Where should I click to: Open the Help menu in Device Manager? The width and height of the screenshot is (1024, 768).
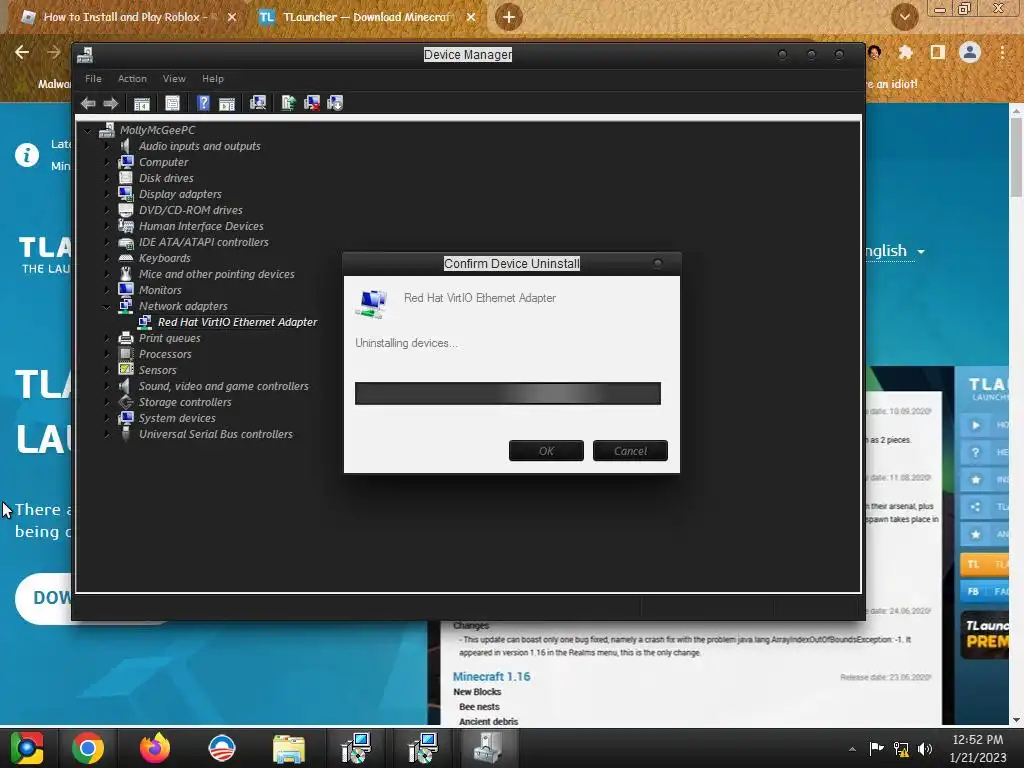point(213,78)
